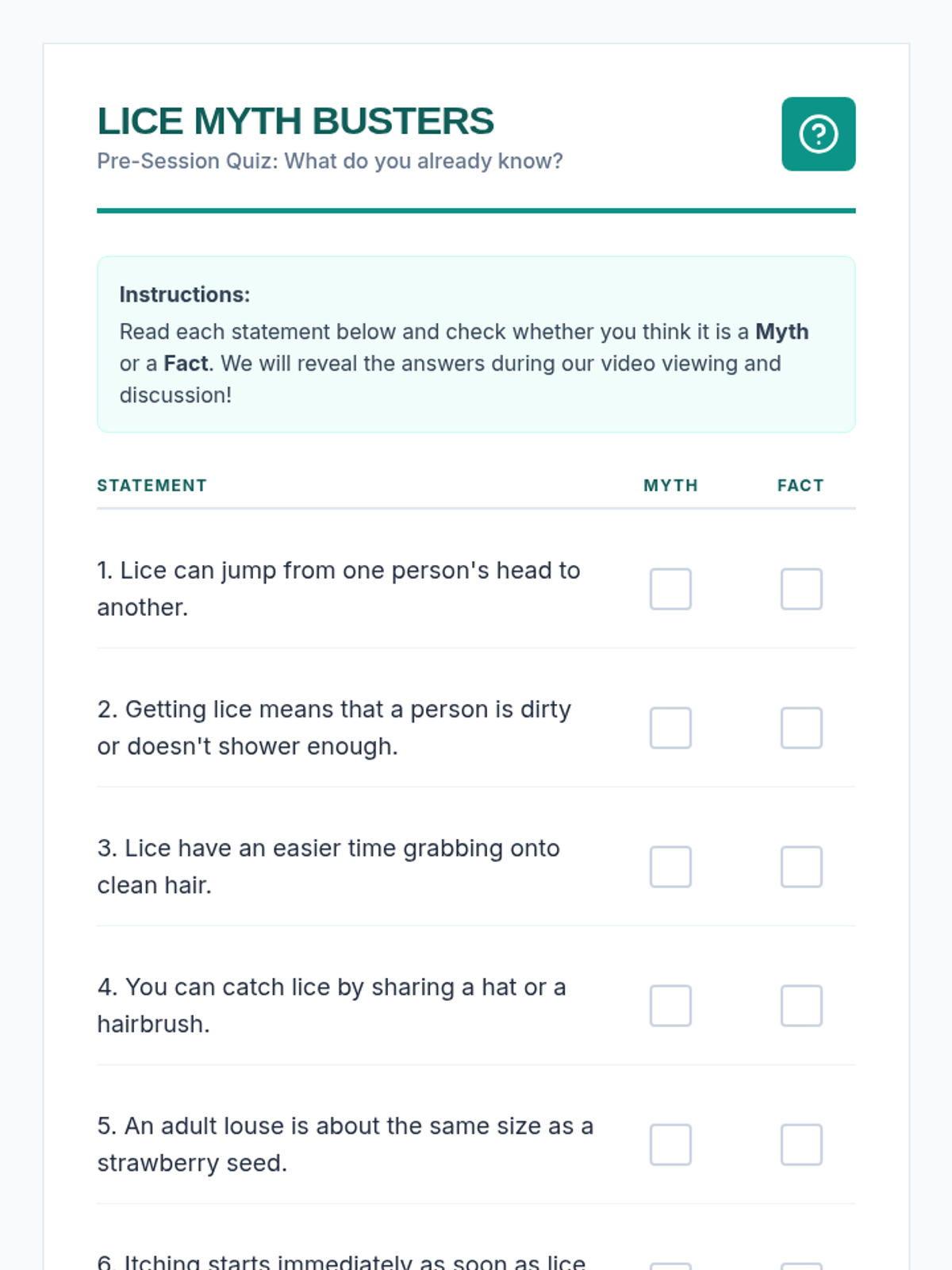
Task: Check Fact for lice jumping statement
Action: tap(801, 589)
